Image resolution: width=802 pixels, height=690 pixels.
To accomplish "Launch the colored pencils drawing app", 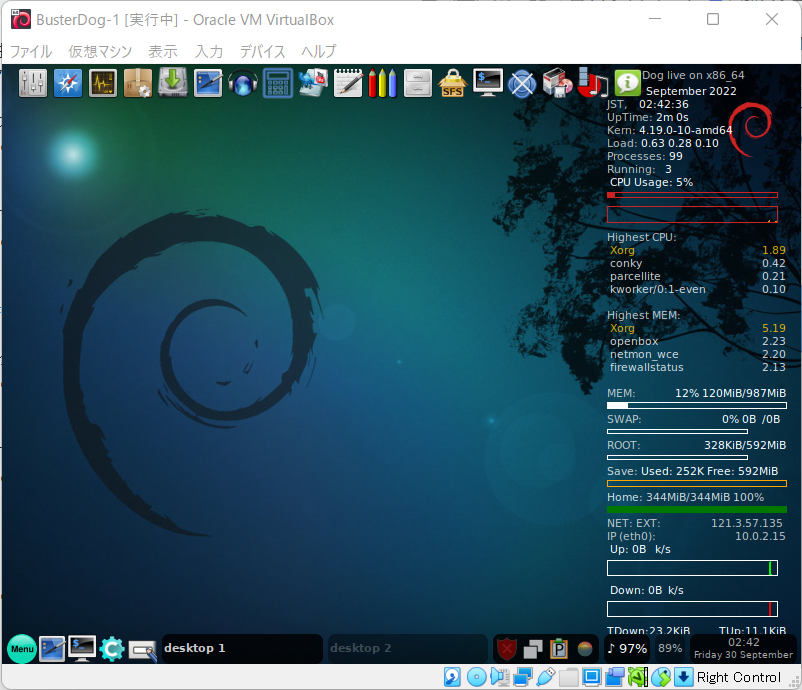I will coord(383,83).
